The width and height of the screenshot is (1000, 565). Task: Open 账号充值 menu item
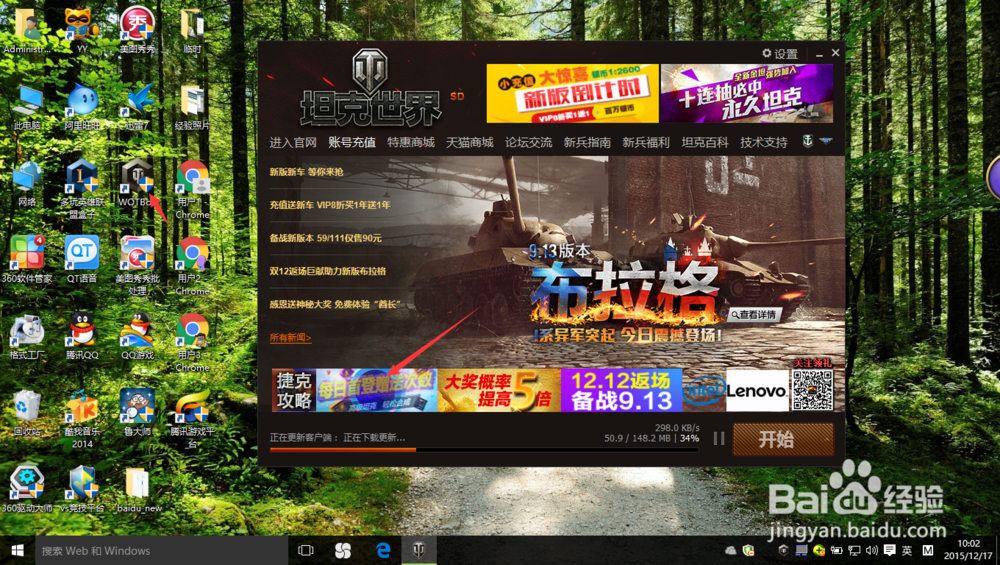click(352, 142)
